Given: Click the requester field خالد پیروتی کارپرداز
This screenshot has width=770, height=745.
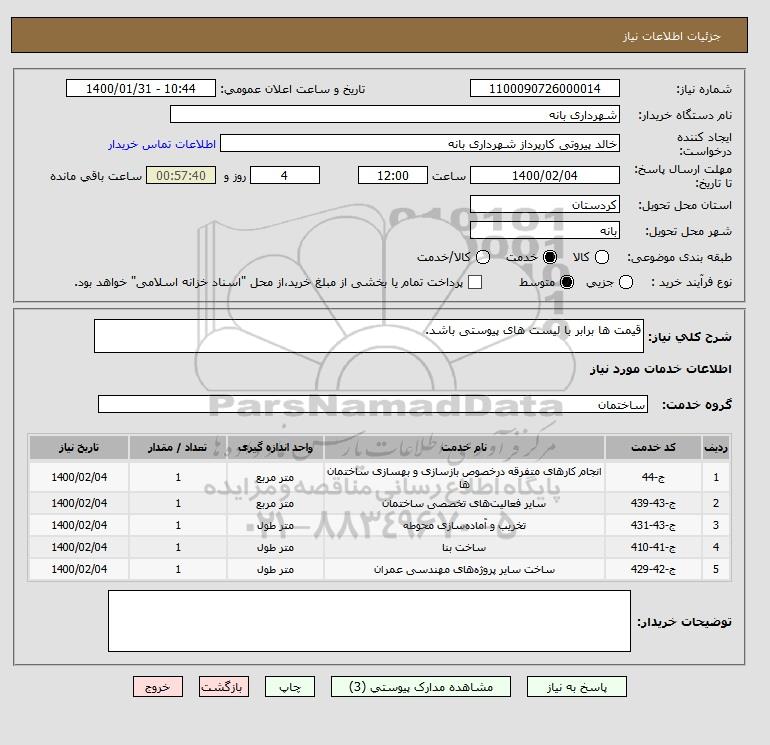Looking at the screenshot, I should (x=420, y=143).
